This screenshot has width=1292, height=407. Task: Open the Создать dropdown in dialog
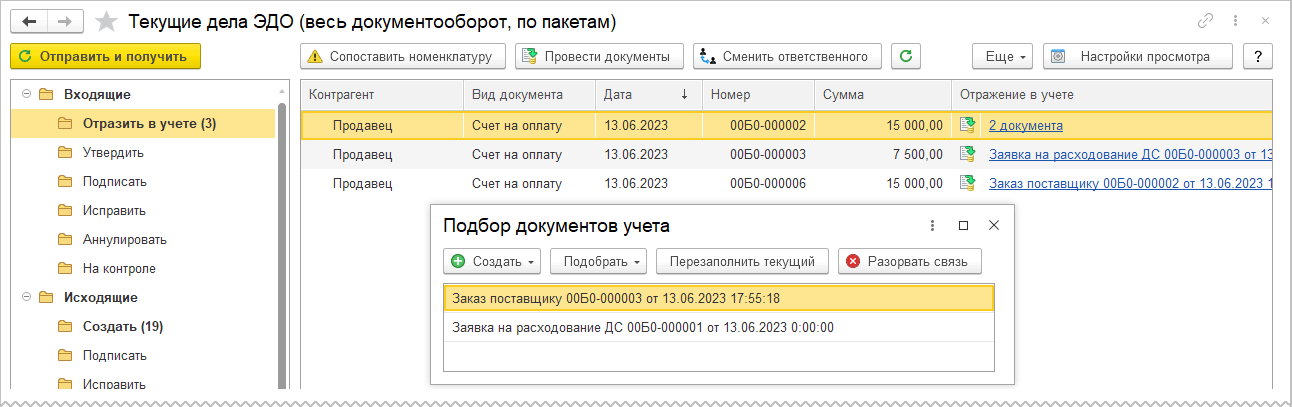tap(491, 261)
